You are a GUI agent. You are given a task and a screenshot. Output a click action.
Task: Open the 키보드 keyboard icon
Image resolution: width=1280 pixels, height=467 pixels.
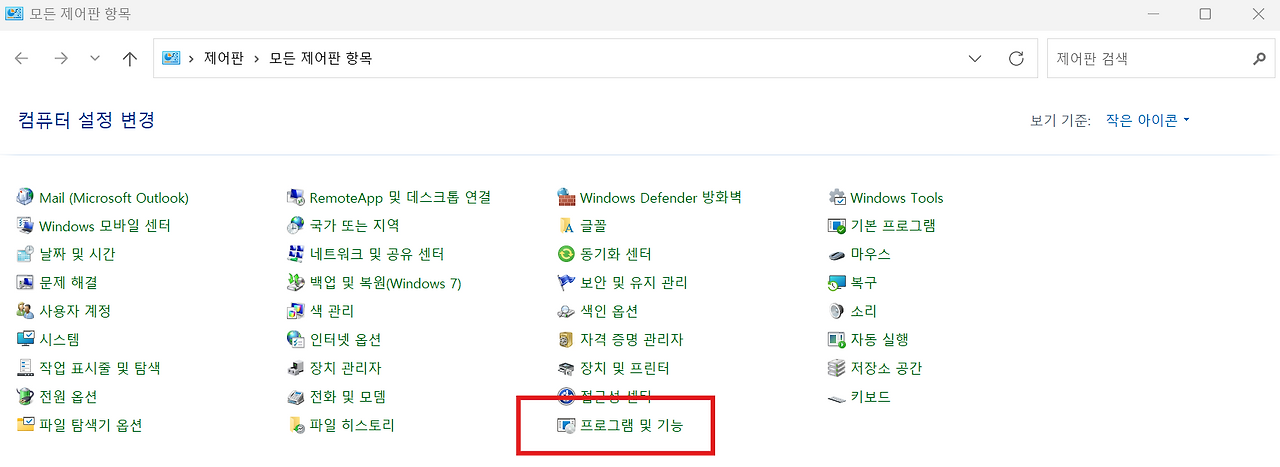pyautogui.click(x=837, y=397)
